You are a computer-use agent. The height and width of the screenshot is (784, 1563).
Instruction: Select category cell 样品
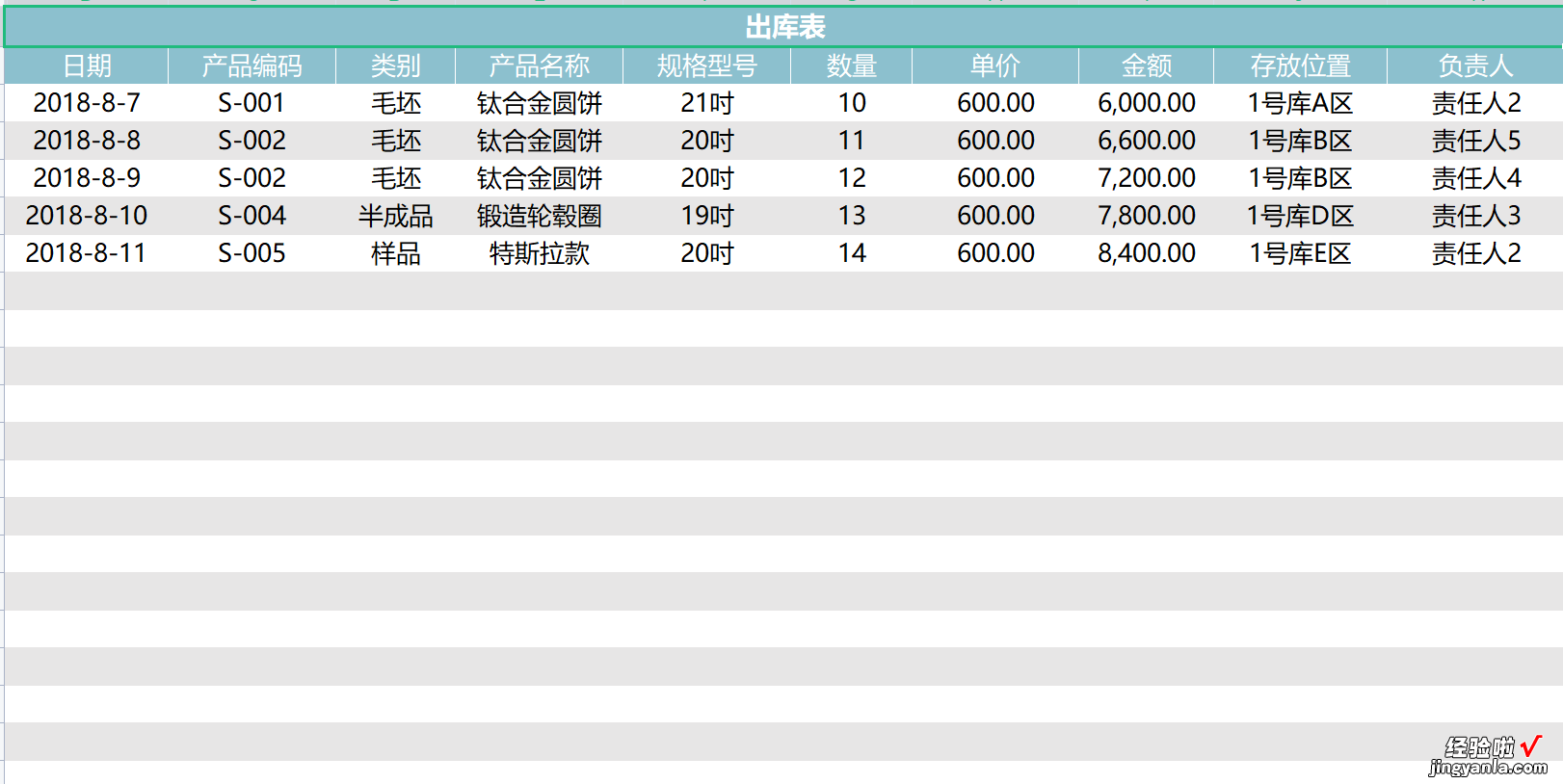tap(395, 253)
